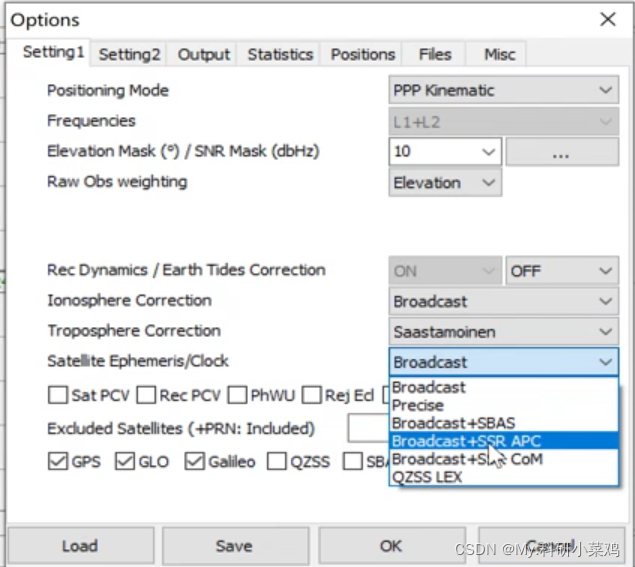
Task: Select Broadcast+SBAS option
Action: (503, 423)
